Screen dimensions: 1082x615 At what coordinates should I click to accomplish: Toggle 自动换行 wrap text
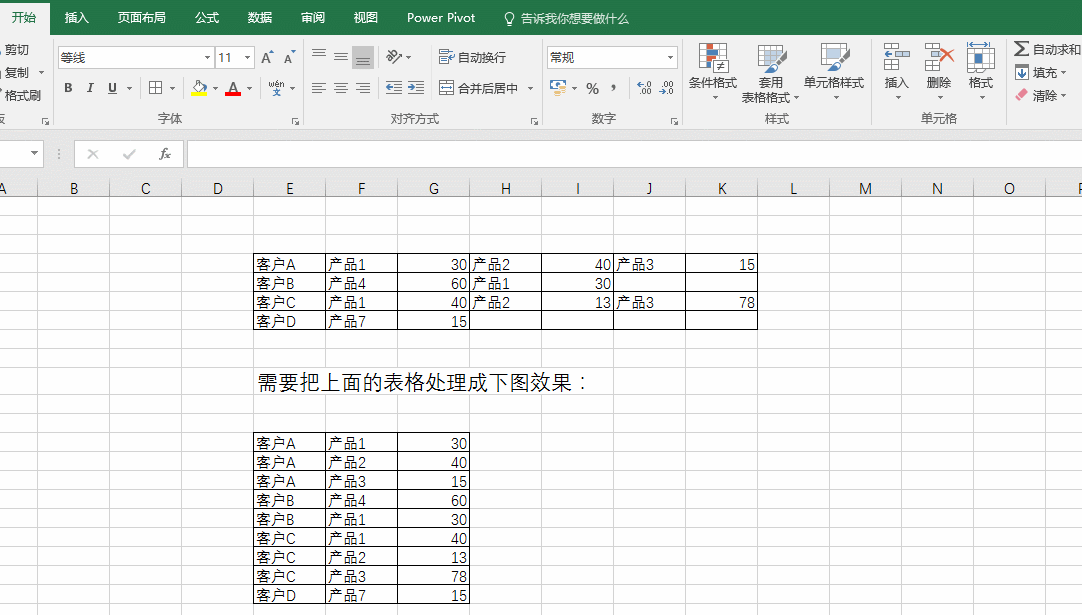coord(472,58)
